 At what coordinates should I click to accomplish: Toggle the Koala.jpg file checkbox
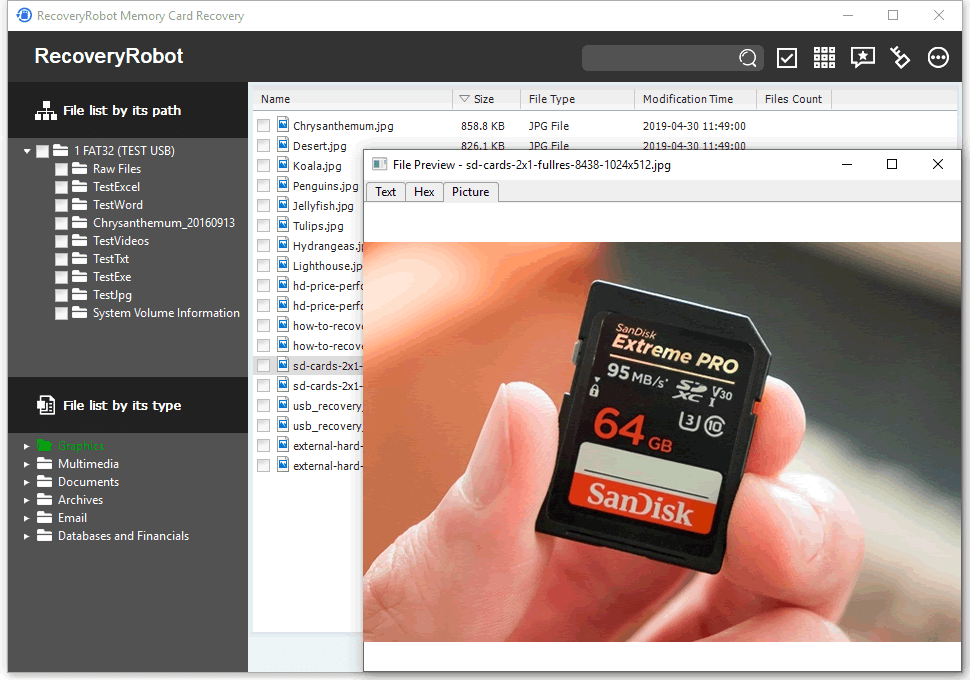coord(264,166)
